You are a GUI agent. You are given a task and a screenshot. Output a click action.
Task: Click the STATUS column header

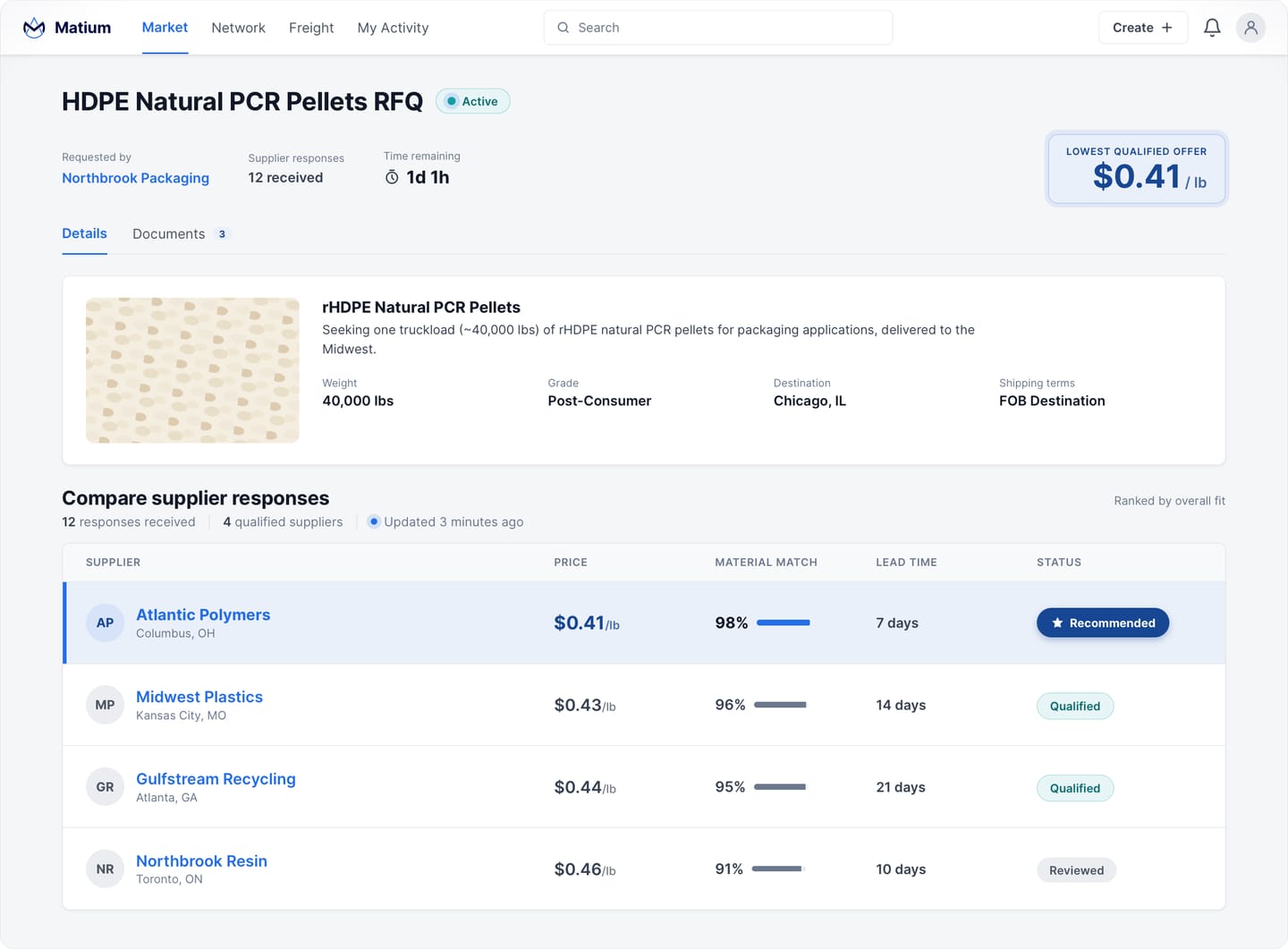[x=1059, y=563]
